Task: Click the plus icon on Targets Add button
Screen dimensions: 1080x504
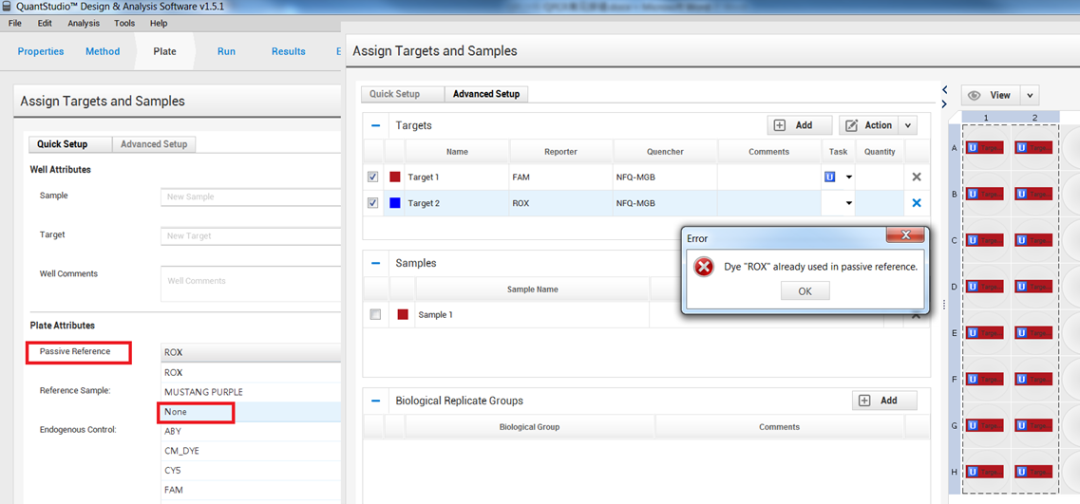Action: pyautogui.click(x=780, y=125)
